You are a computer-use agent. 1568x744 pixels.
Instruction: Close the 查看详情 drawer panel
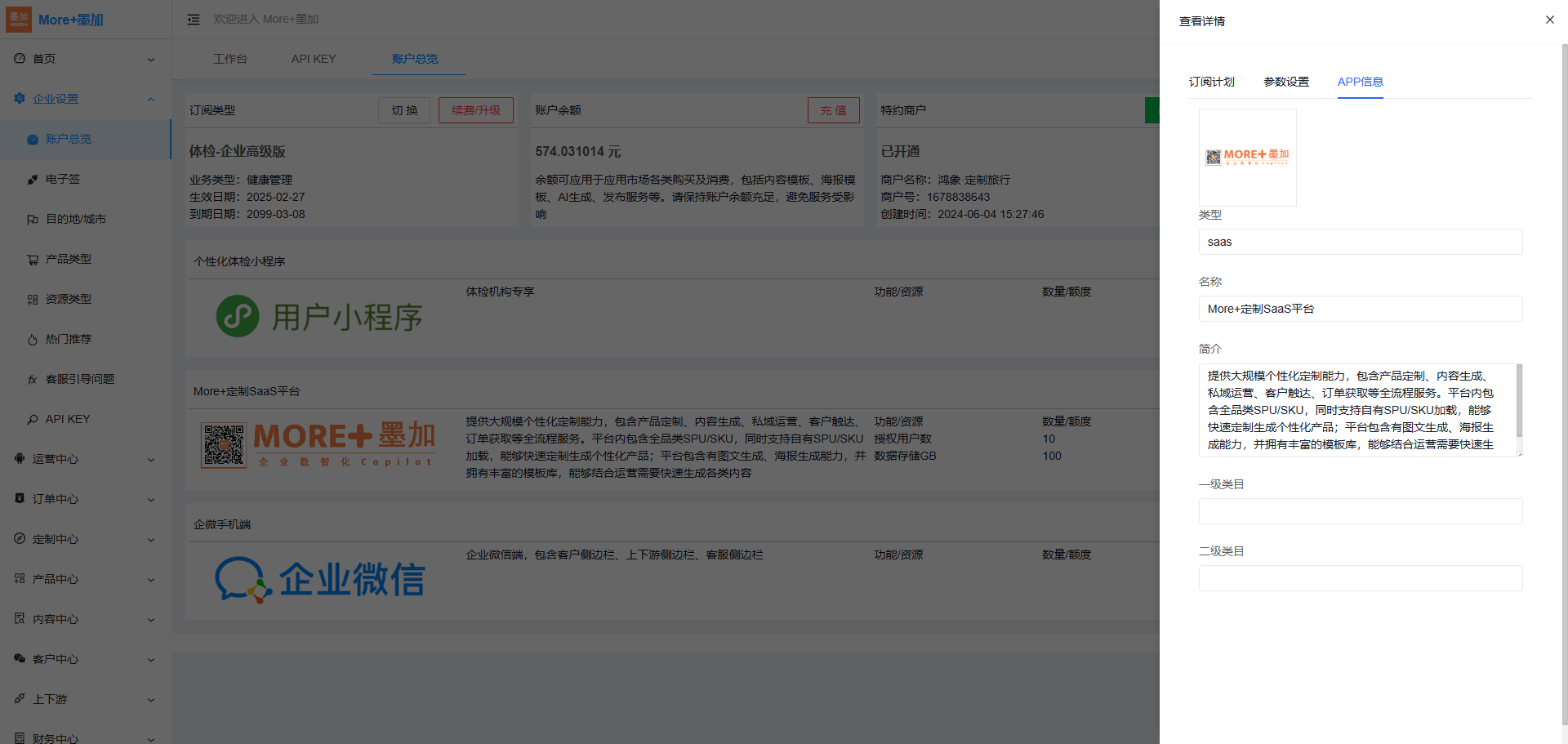click(x=1549, y=20)
